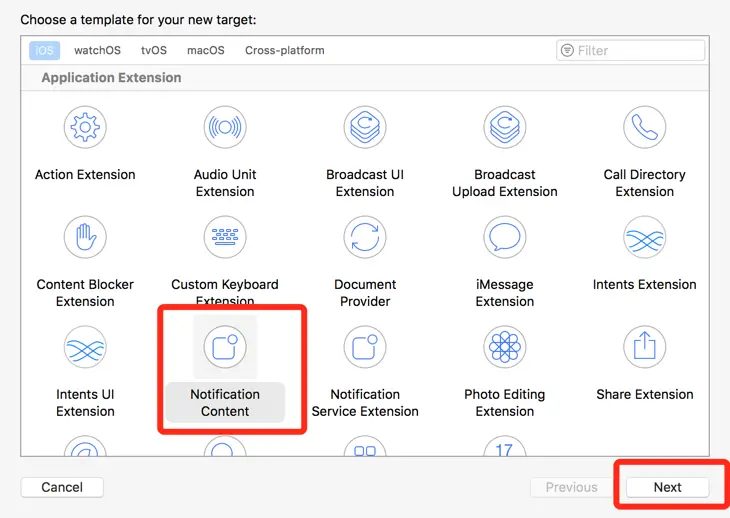Select the Broadcast Upload Extension icon
The width and height of the screenshot is (730, 518).
pos(505,127)
